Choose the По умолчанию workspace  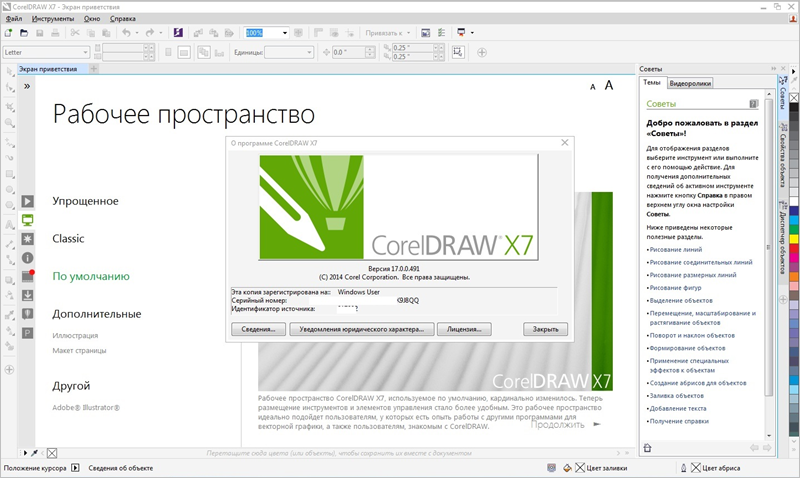91,276
